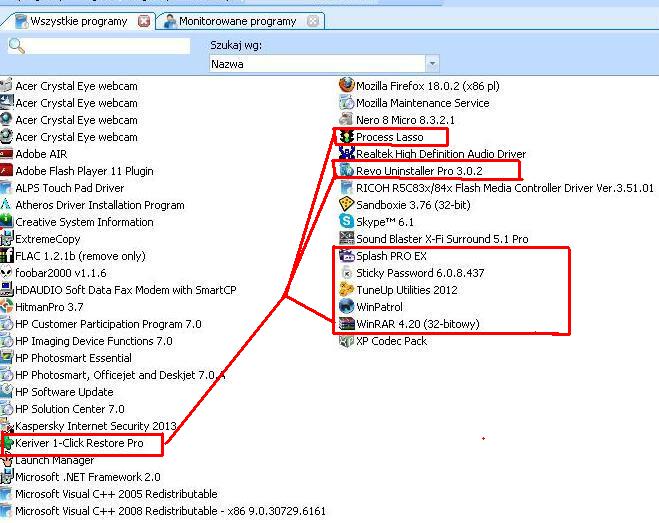The image size is (659, 523).
Task: Select the Splash PRO EX icon
Action: click(x=346, y=256)
